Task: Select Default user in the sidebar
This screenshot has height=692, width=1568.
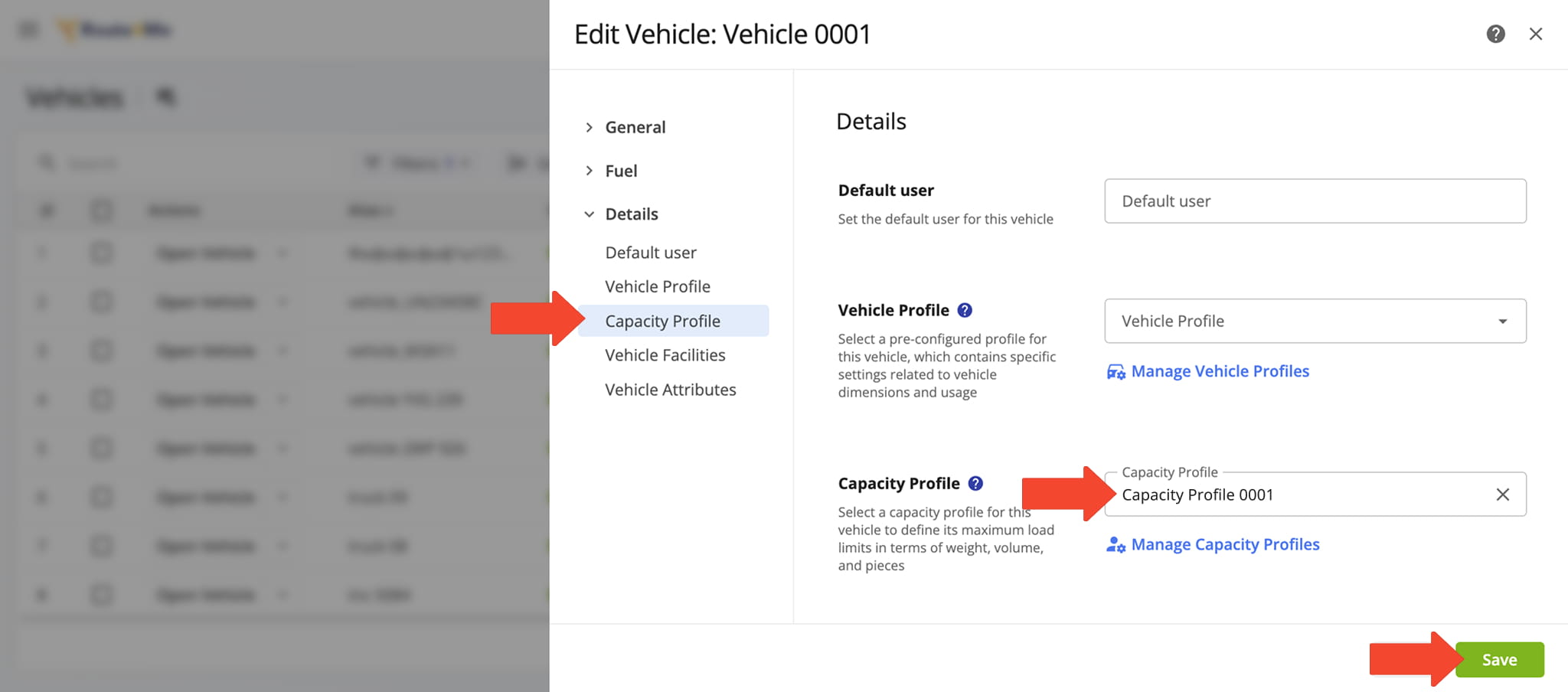Action: [x=650, y=253]
